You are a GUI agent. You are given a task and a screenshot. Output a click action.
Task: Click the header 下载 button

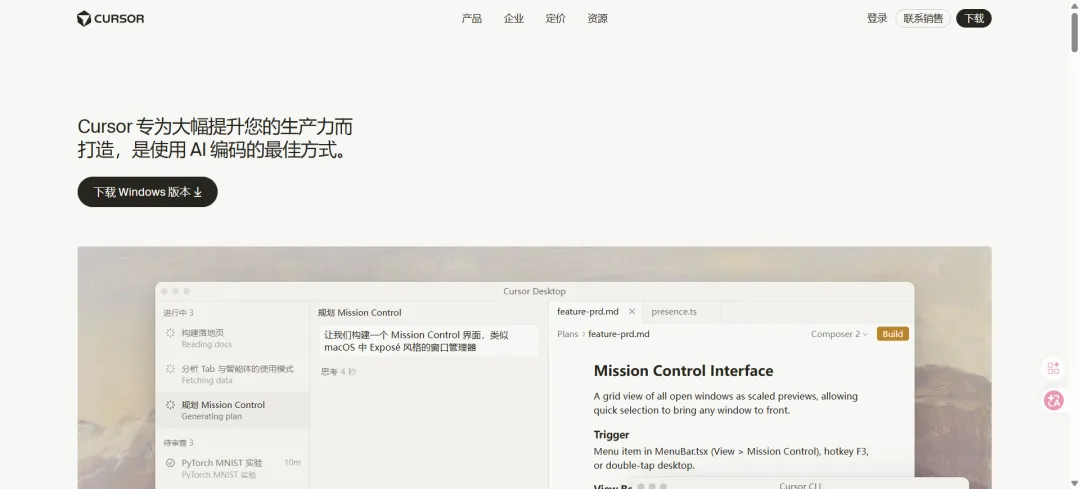coord(974,19)
